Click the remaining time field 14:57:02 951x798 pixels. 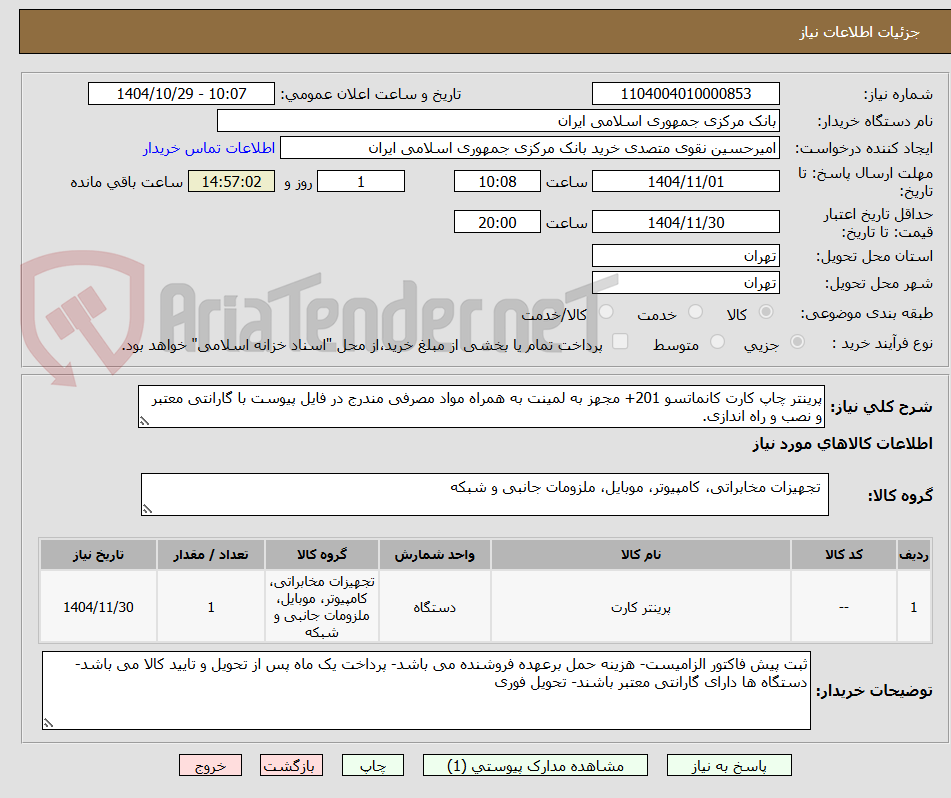coord(231,181)
